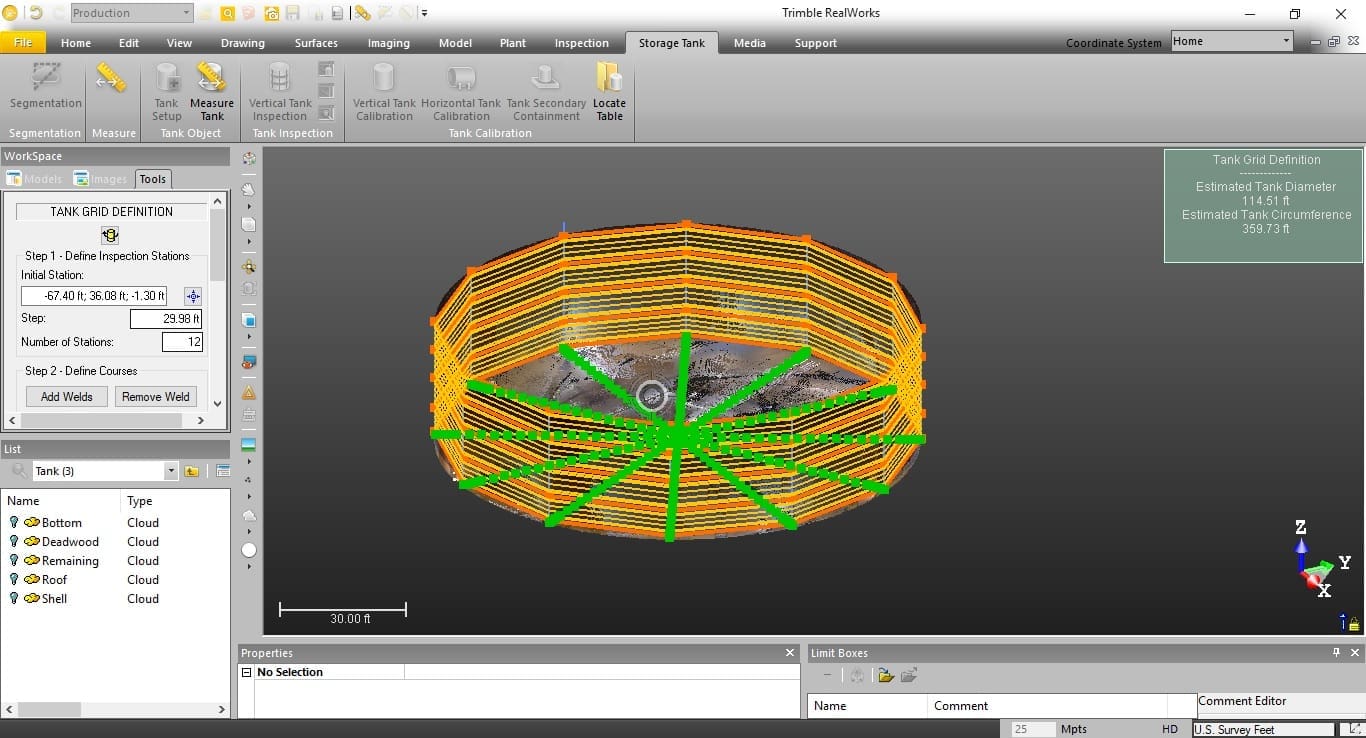Open the U.S. Survey Feet units selector
The height and width of the screenshot is (738, 1366).
(1263, 729)
